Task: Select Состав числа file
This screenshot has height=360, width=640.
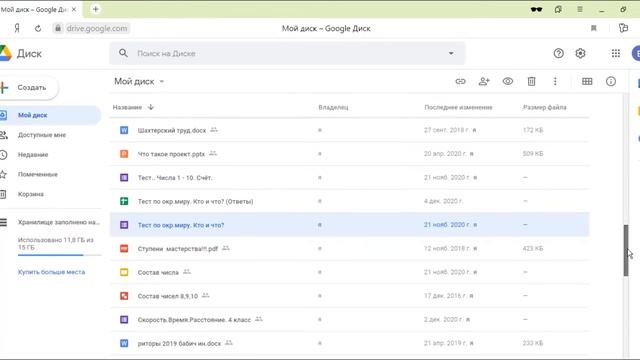Action: click(x=349, y=272)
